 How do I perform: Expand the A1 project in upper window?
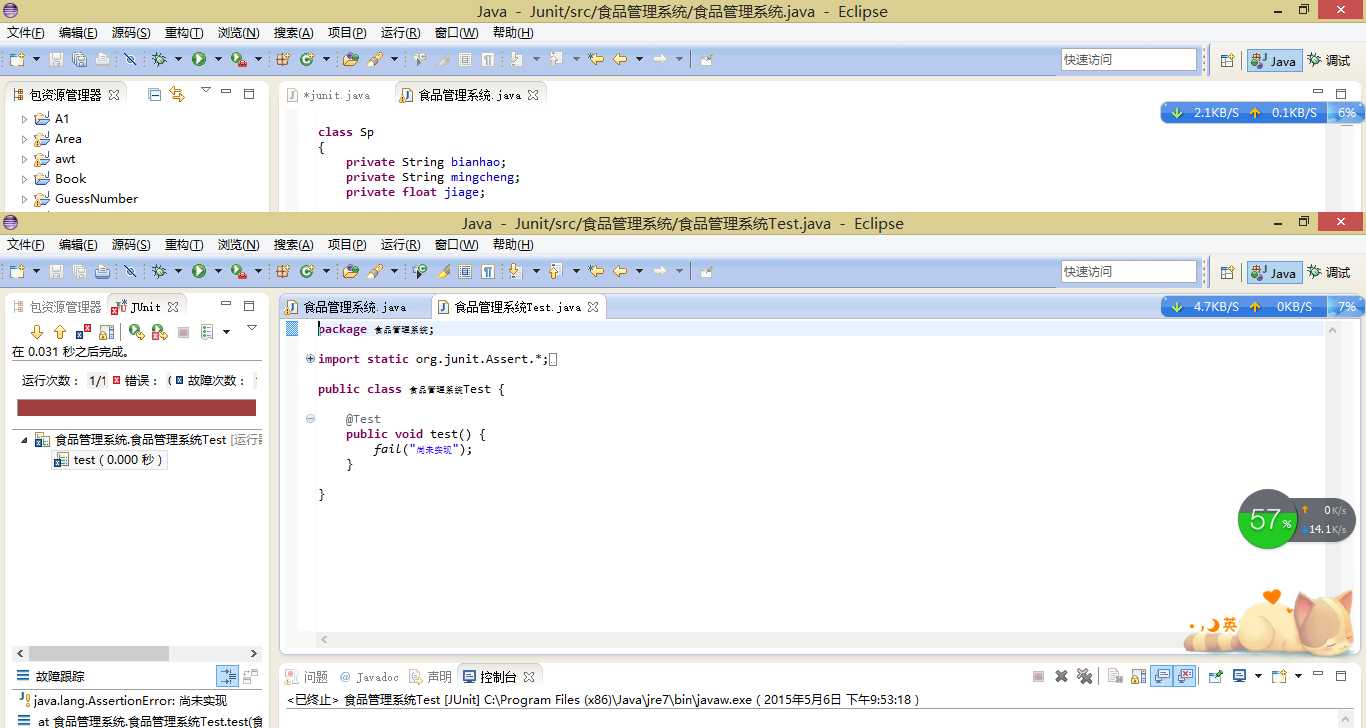point(25,119)
